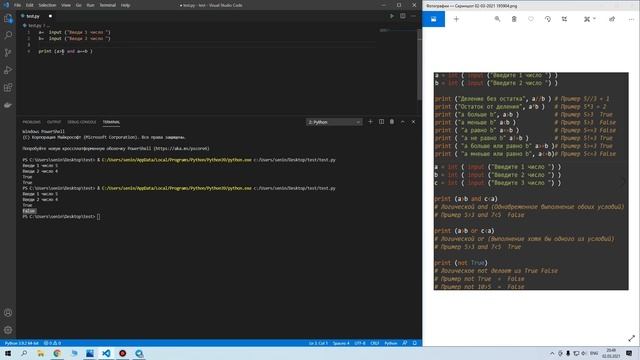Rotate the image in Photos
640x360 pixels.
click(x=548, y=19)
